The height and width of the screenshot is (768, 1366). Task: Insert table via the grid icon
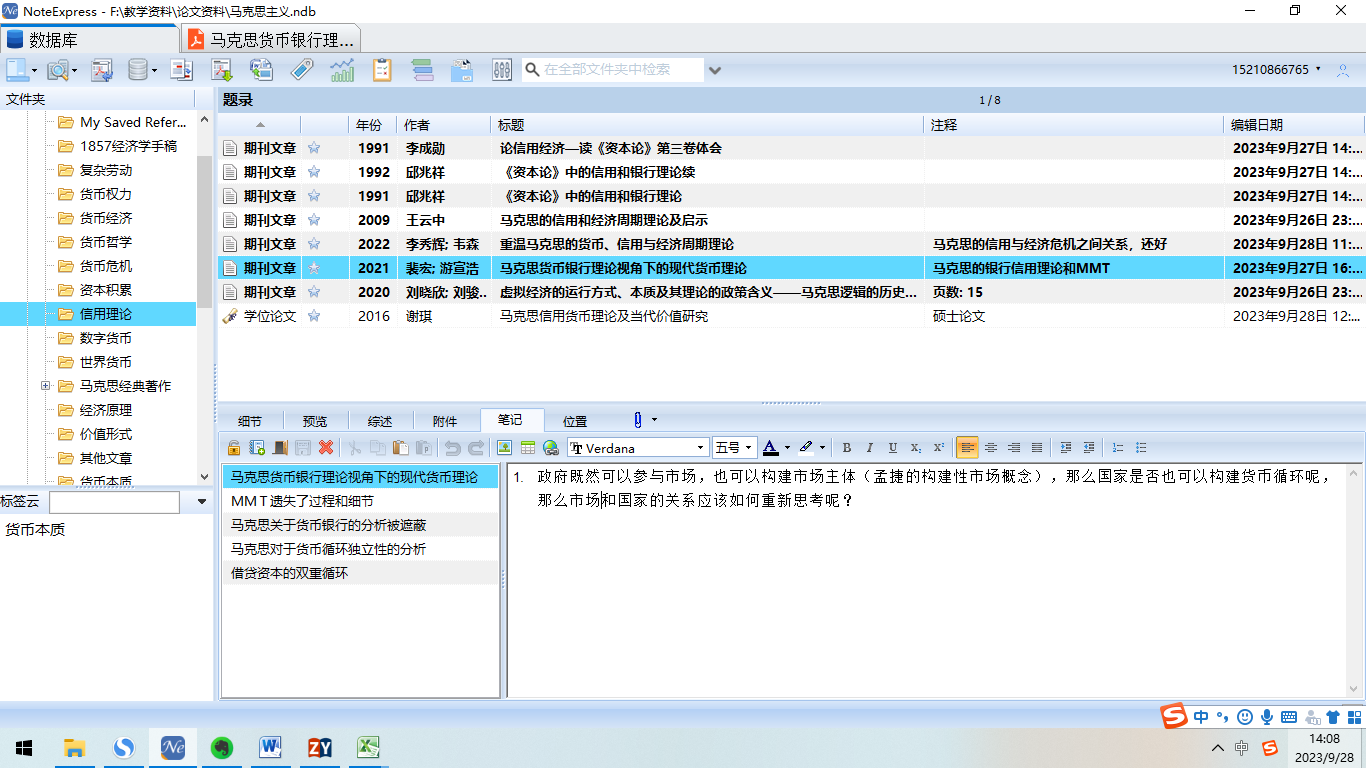pos(527,448)
